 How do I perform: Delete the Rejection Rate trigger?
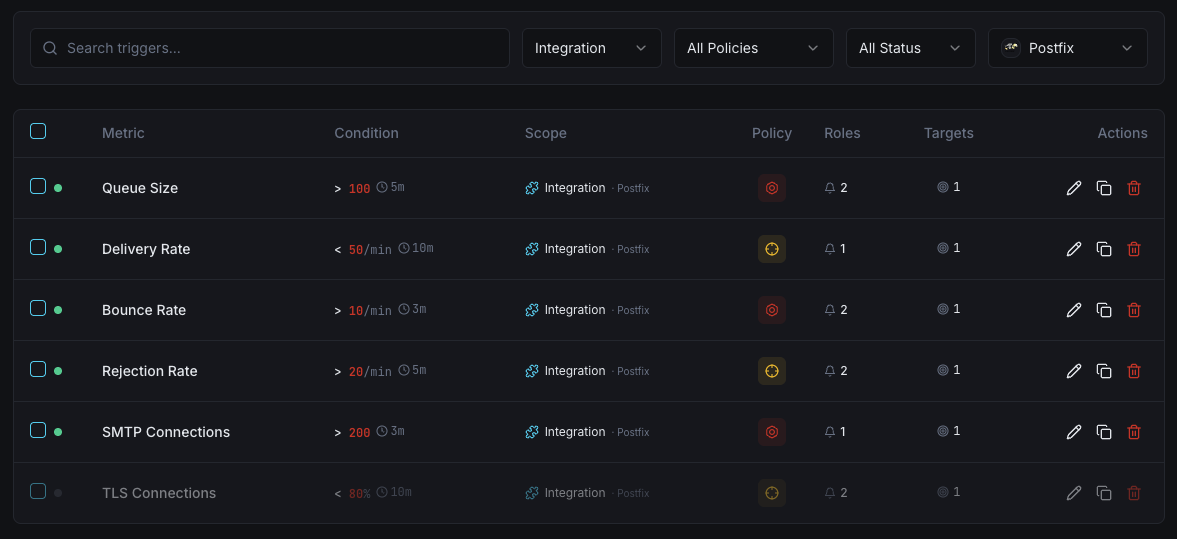[1133, 371]
